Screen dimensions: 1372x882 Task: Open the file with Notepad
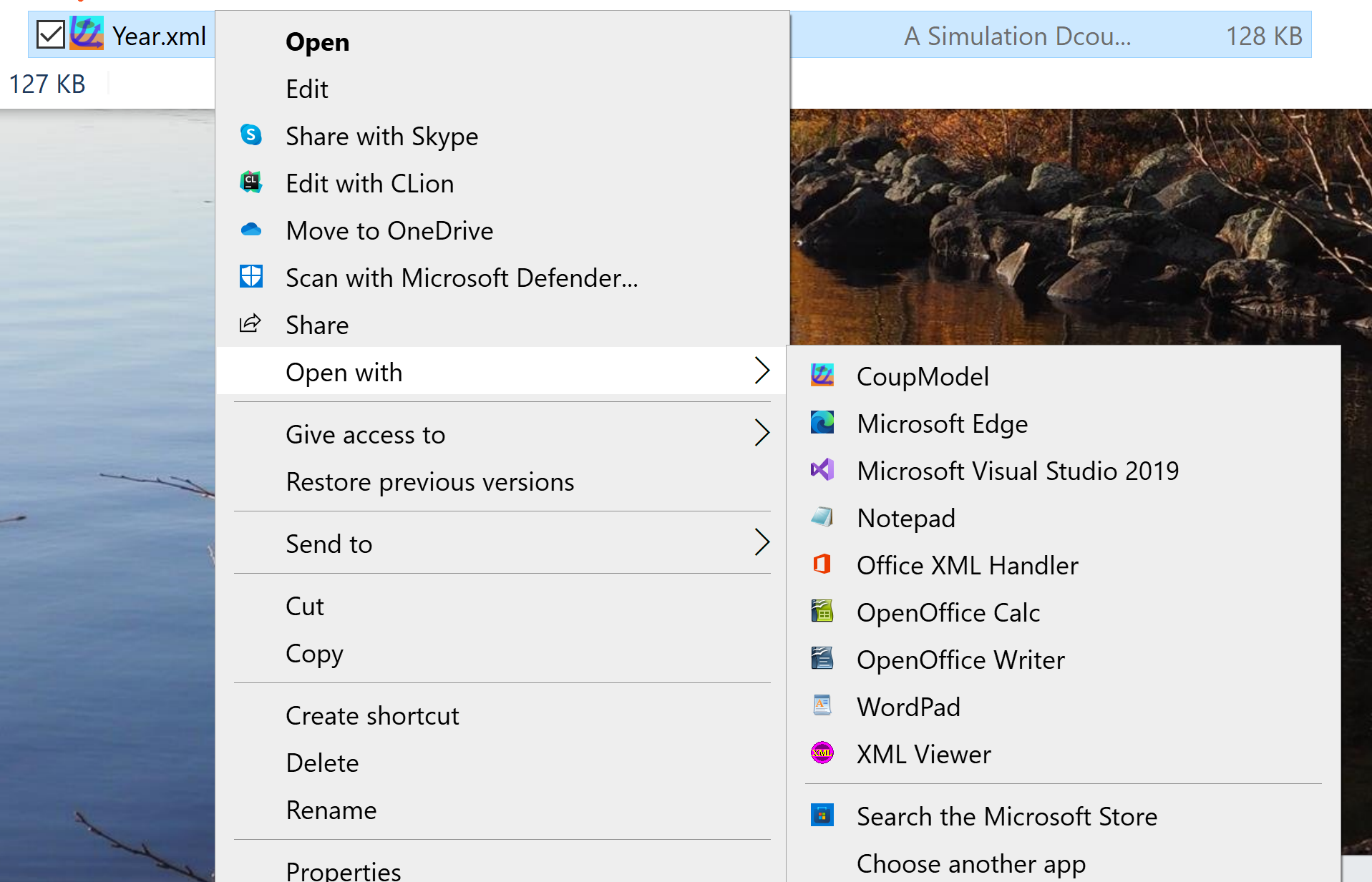(1064, 518)
